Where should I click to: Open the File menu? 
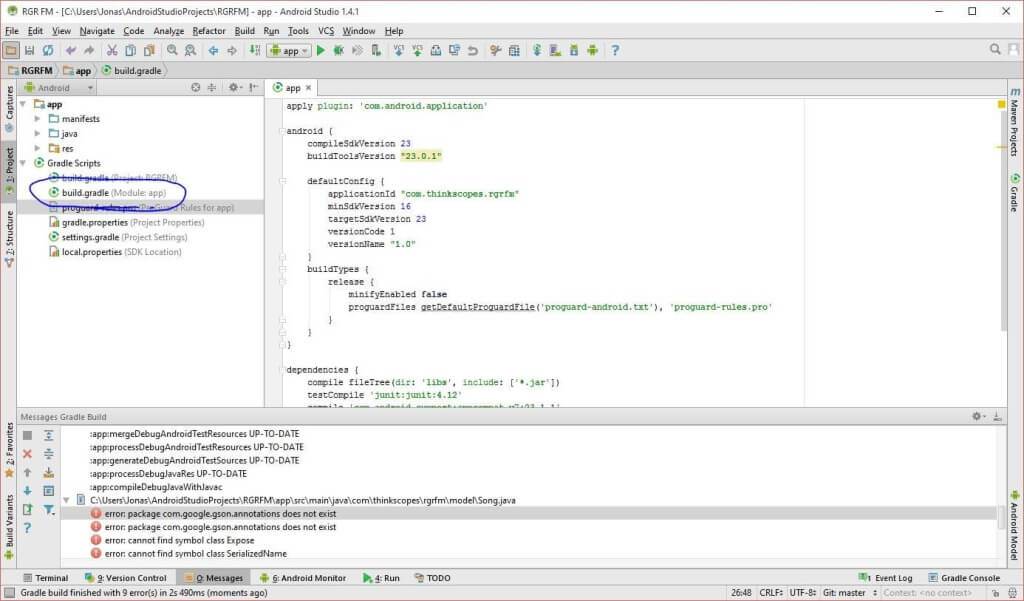12,31
